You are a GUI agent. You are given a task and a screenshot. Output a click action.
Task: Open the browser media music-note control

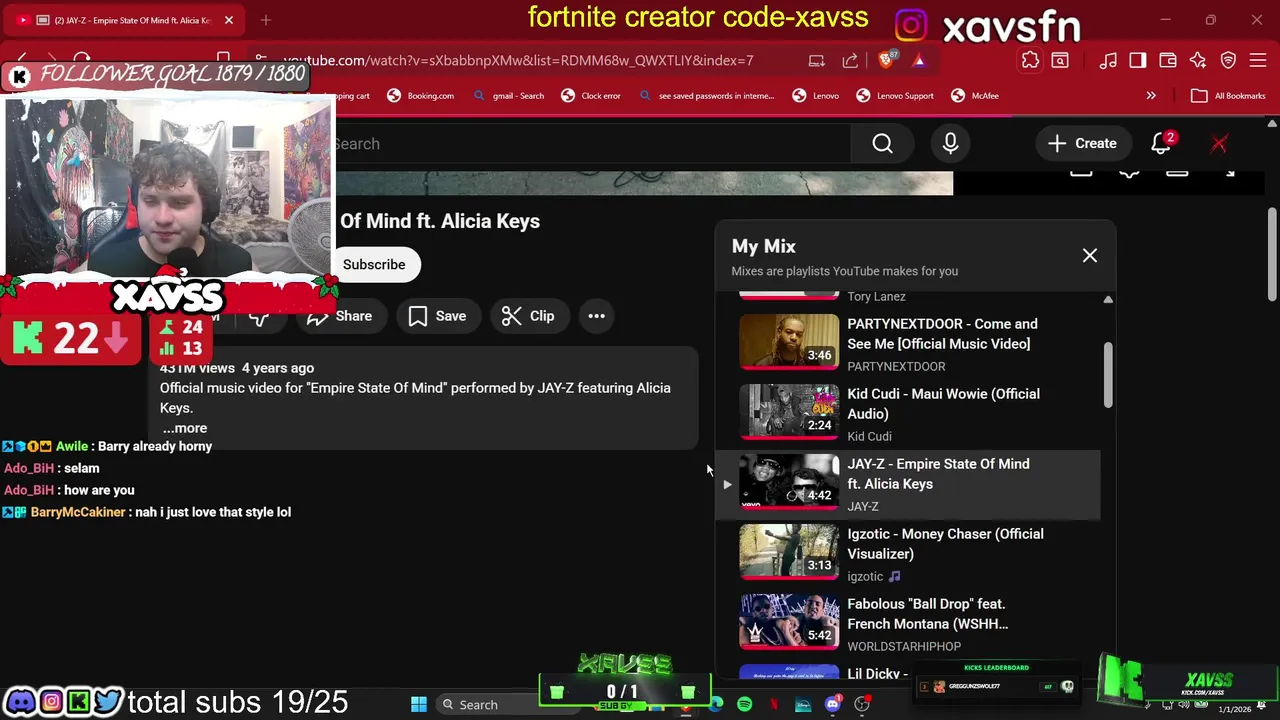point(1108,60)
